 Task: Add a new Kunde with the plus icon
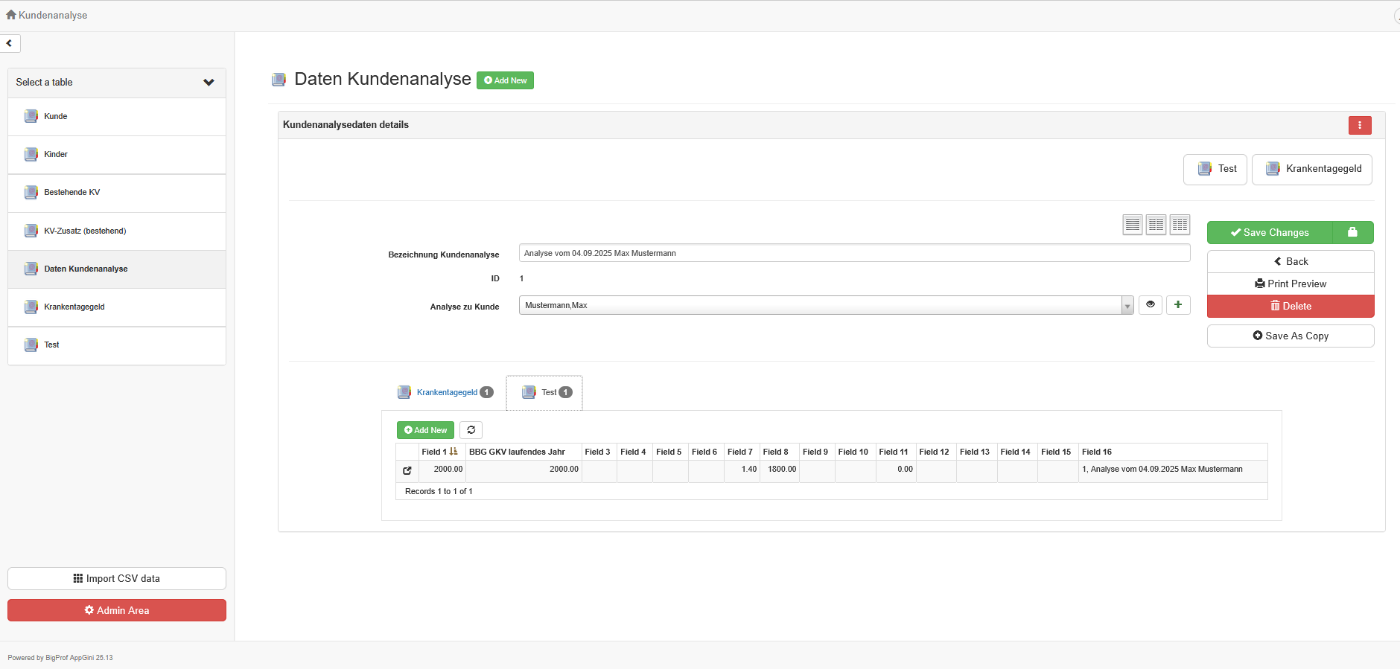[x=1178, y=305]
